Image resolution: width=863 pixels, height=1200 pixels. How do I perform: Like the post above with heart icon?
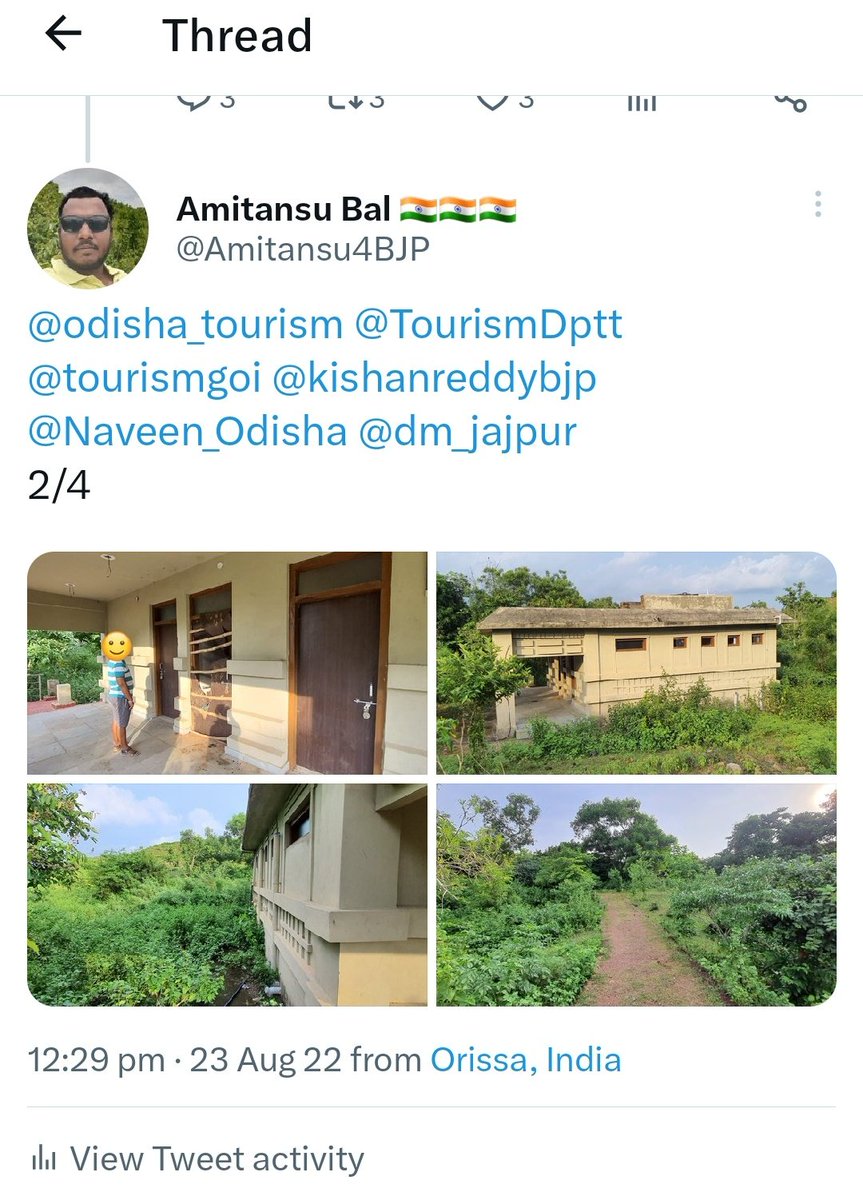pyautogui.click(x=491, y=100)
